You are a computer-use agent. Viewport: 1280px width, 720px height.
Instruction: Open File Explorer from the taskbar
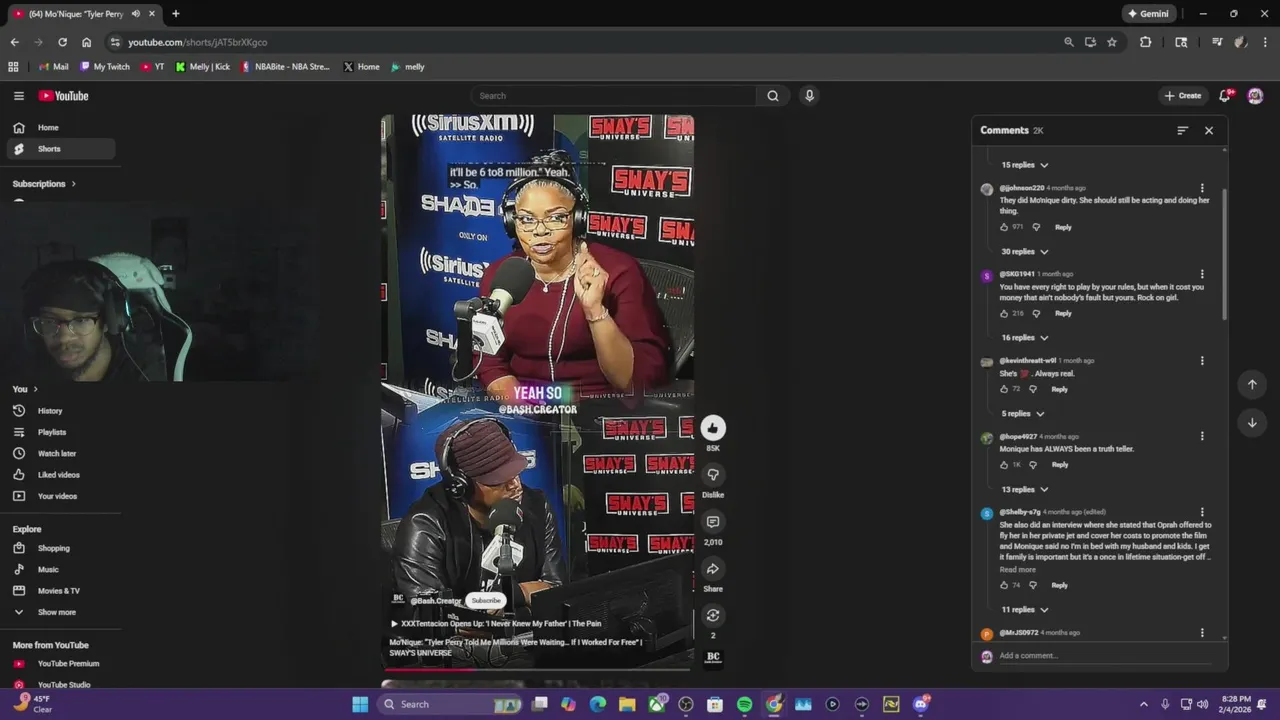click(627, 704)
